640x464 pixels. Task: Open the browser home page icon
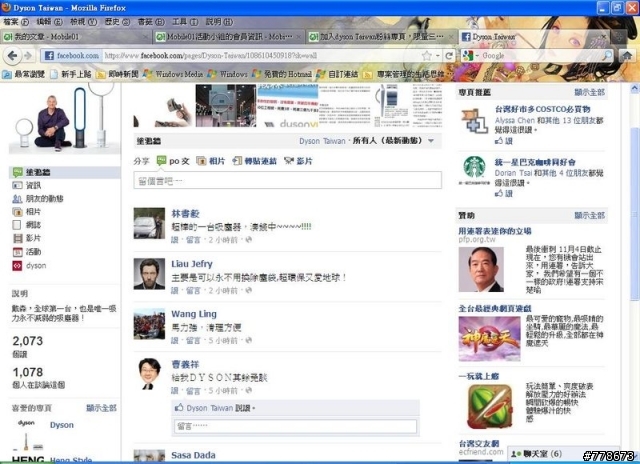(x=627, y=56)
